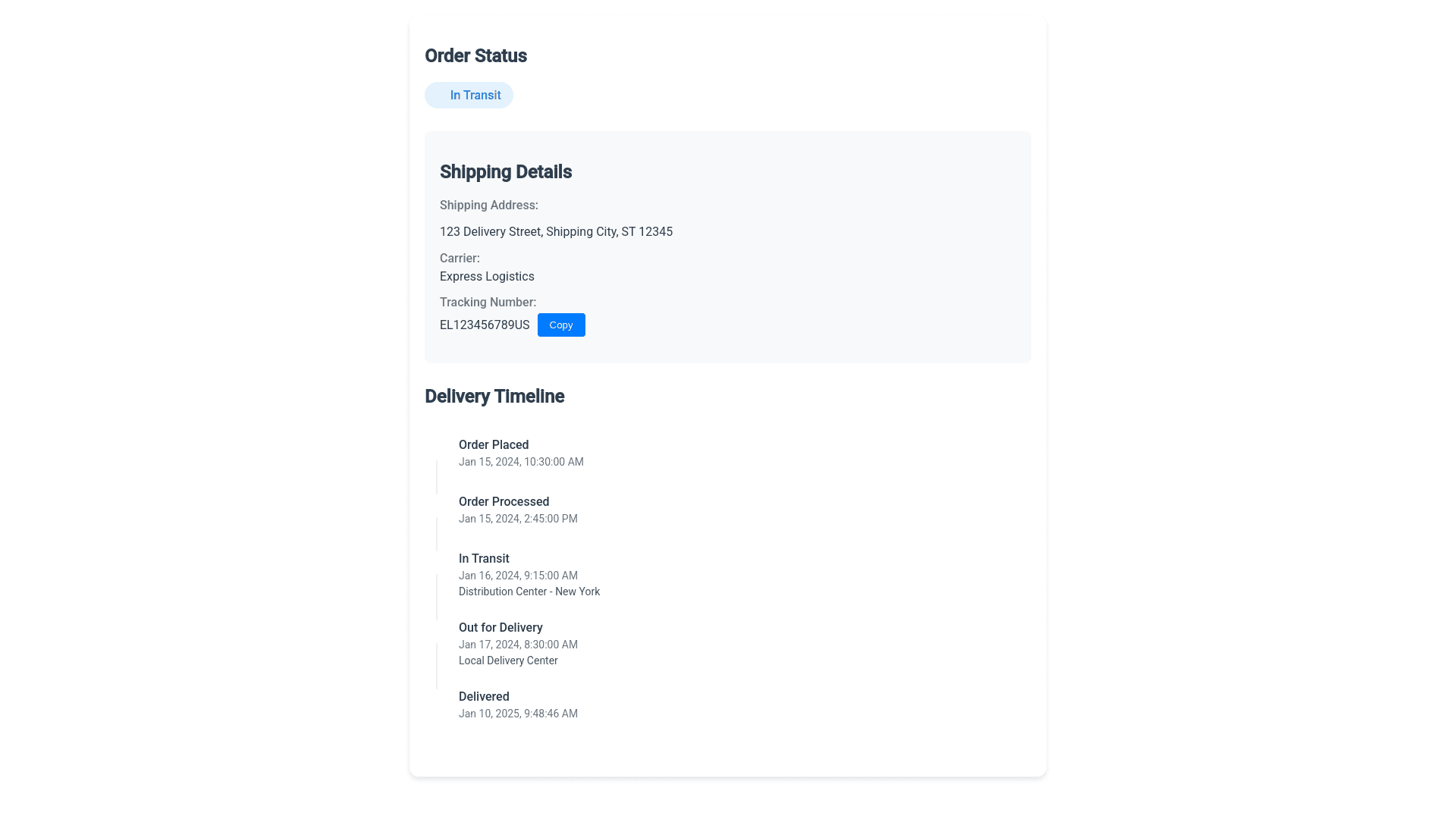Click the Local Delivery Center location text

[508, 661]
